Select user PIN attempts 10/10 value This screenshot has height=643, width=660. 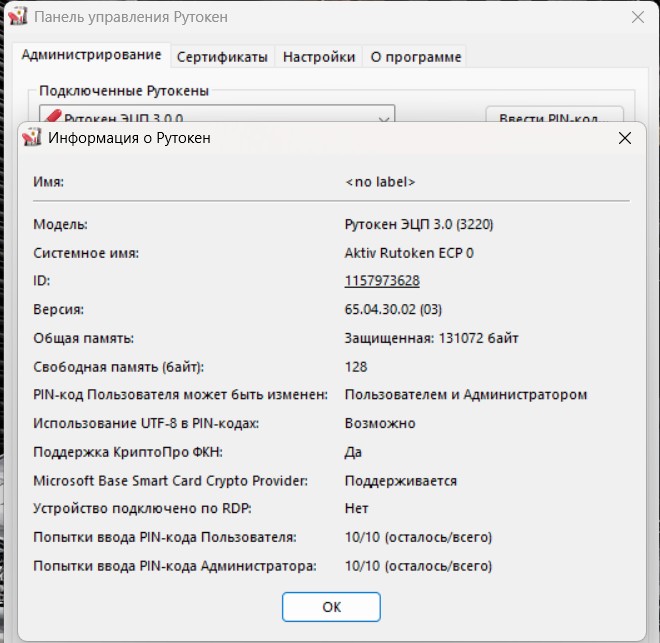point(418,537)
